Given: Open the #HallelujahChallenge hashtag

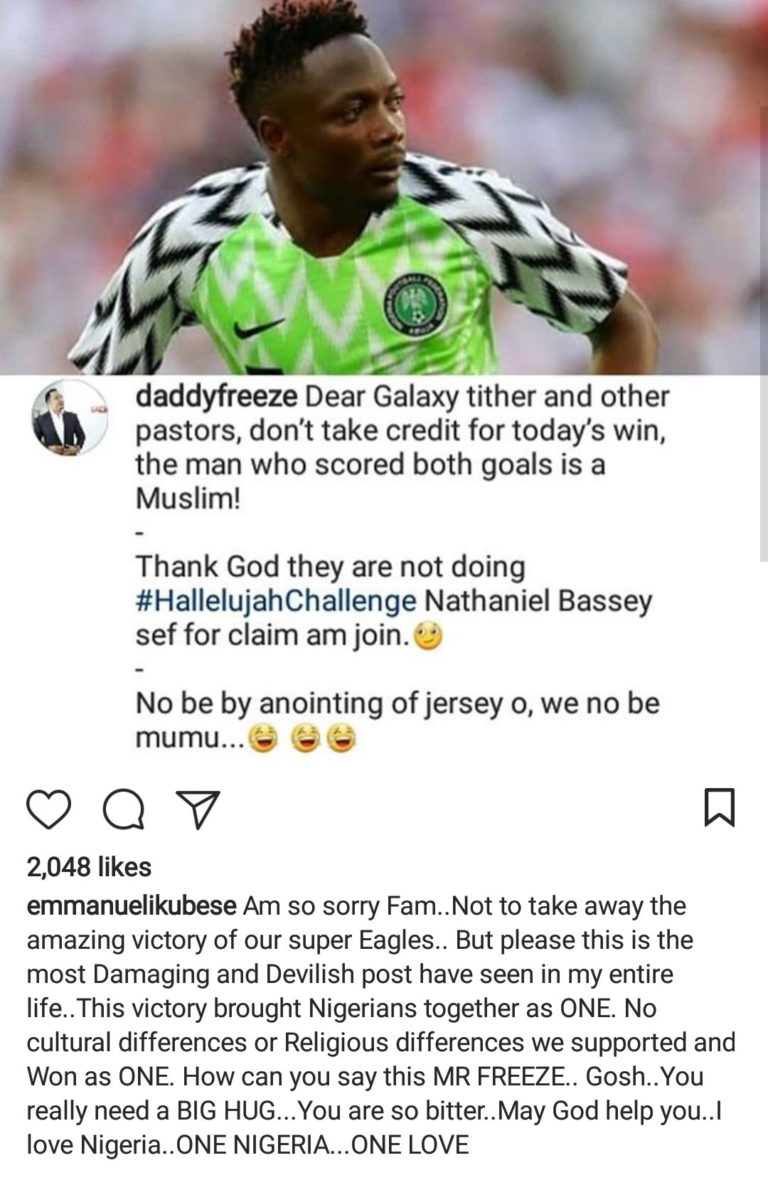Looking at the screenshot, I should tap(275, 602).
